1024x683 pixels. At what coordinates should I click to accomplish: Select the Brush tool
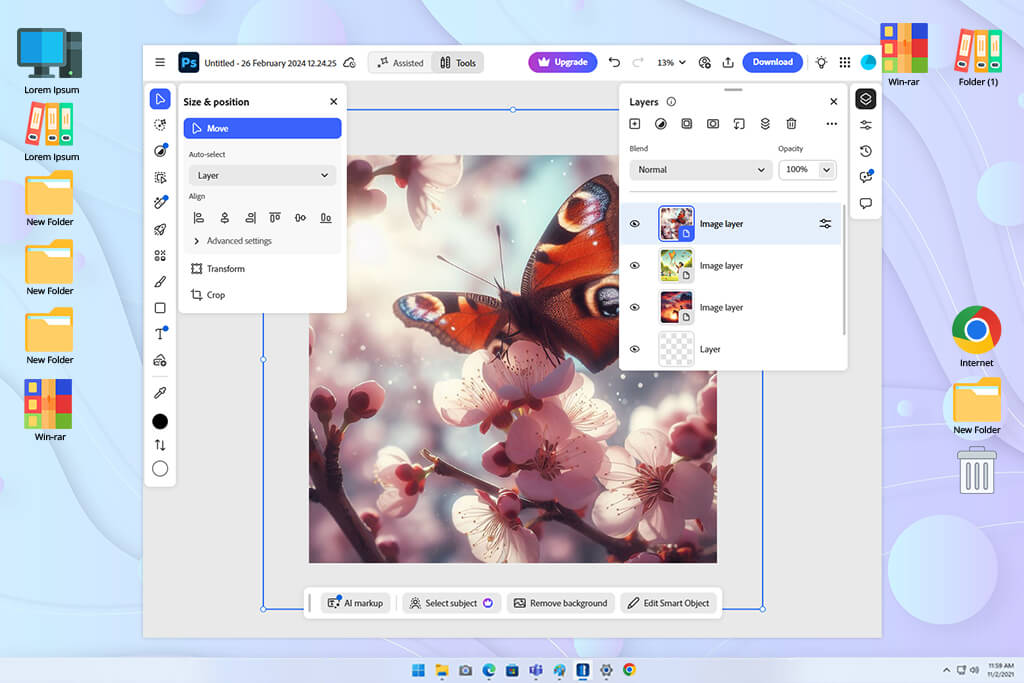click(x=160, y=281)
